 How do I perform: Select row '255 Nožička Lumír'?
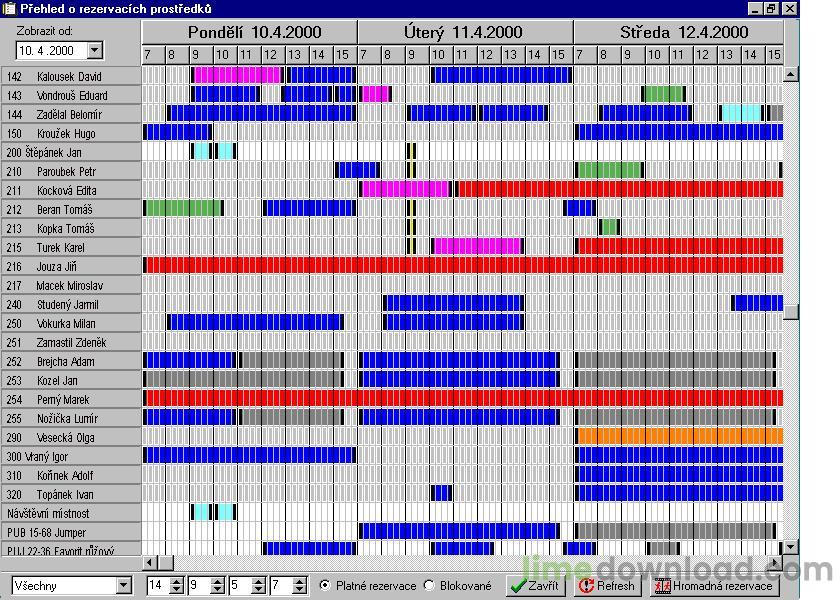pos(71,418)
